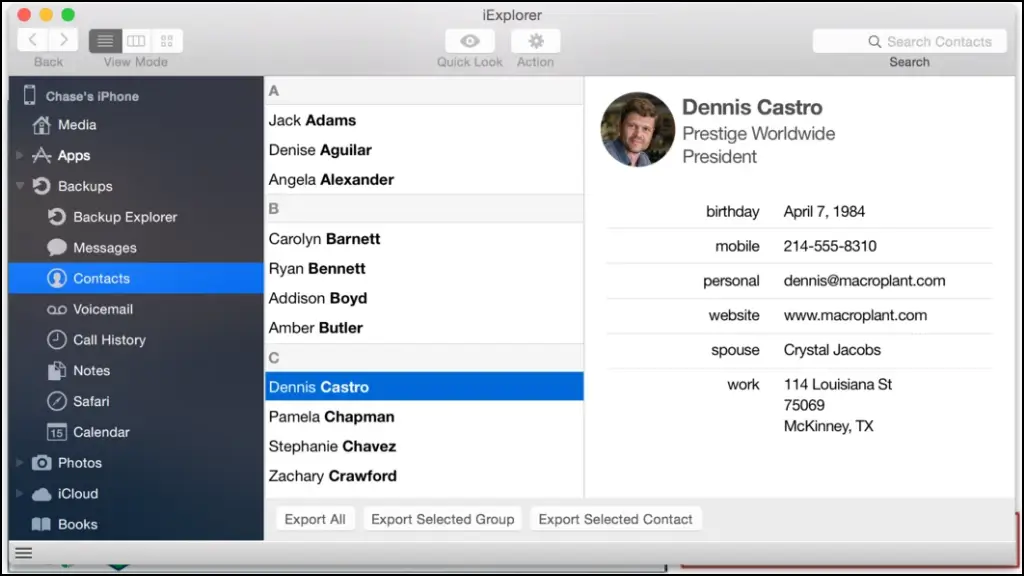Select contact Jack Adams
The width and height of the screenshot is (1024, 576).
tap(424, 120)
